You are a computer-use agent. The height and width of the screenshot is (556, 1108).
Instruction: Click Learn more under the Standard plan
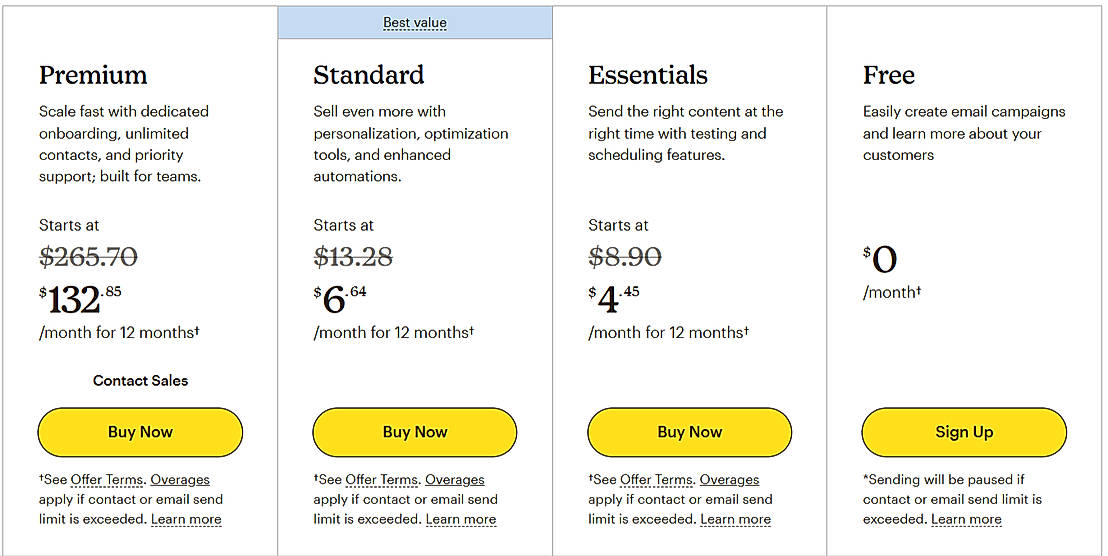461,520
